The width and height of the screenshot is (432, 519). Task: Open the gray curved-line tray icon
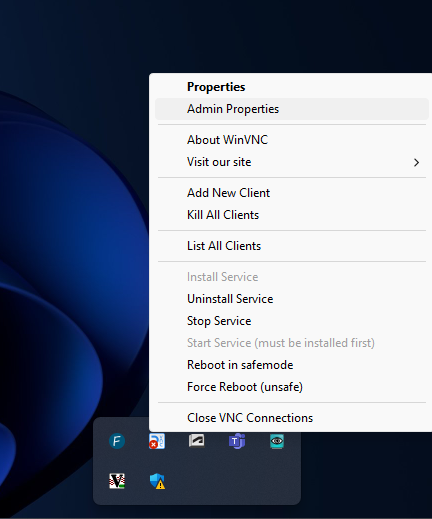197,441
